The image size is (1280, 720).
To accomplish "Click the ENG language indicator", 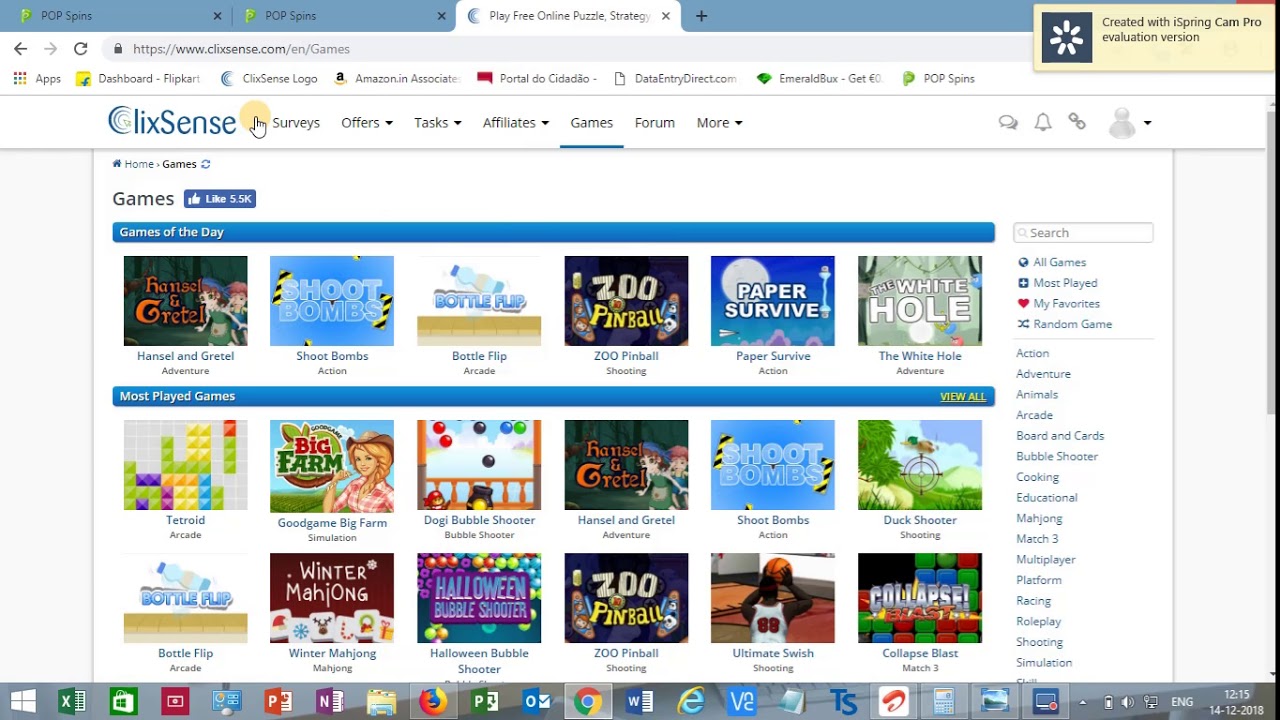I will 1182,702.
